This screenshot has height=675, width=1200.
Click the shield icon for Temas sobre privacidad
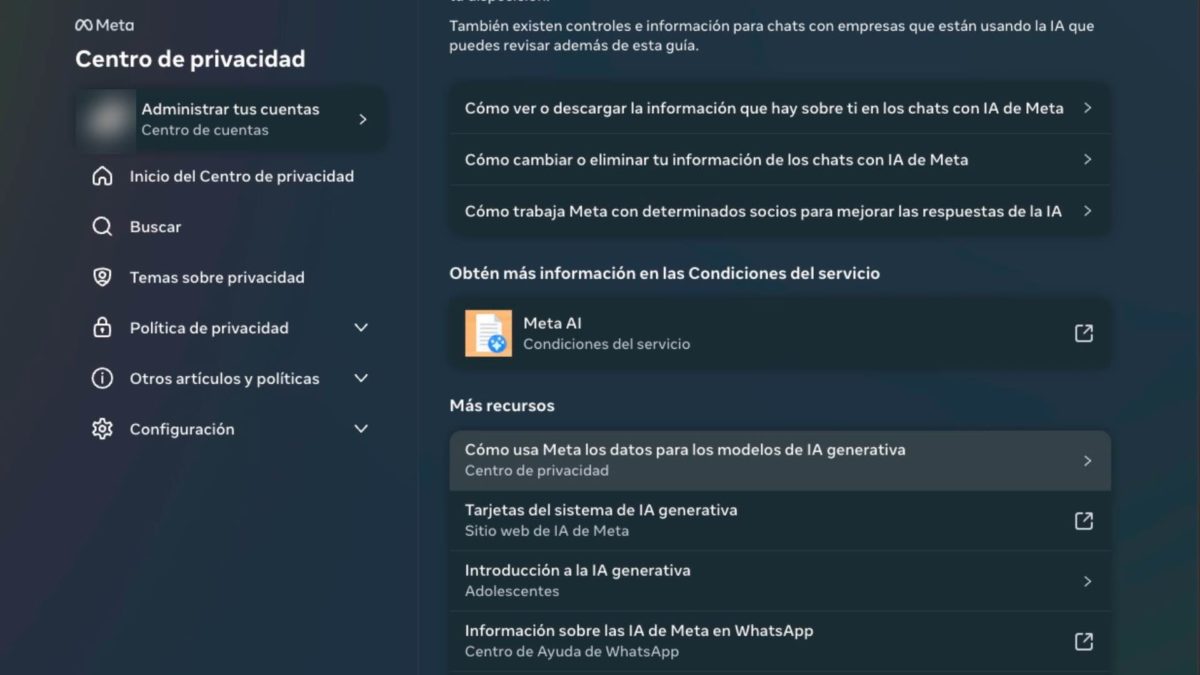tap(102, 277)
